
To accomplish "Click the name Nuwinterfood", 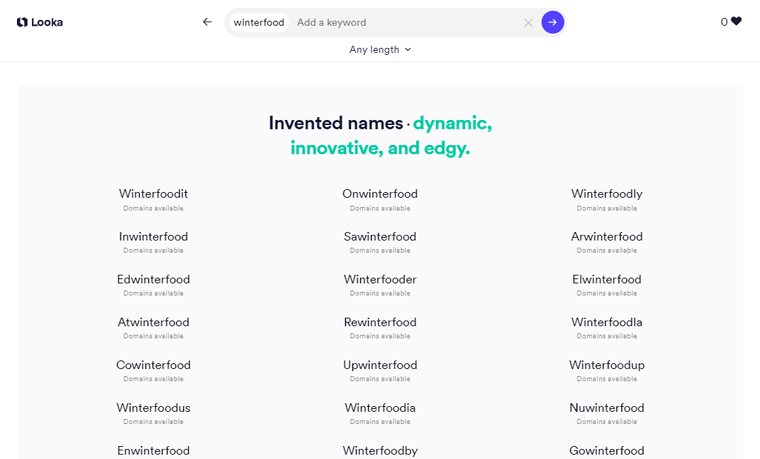I will point(607,408).
